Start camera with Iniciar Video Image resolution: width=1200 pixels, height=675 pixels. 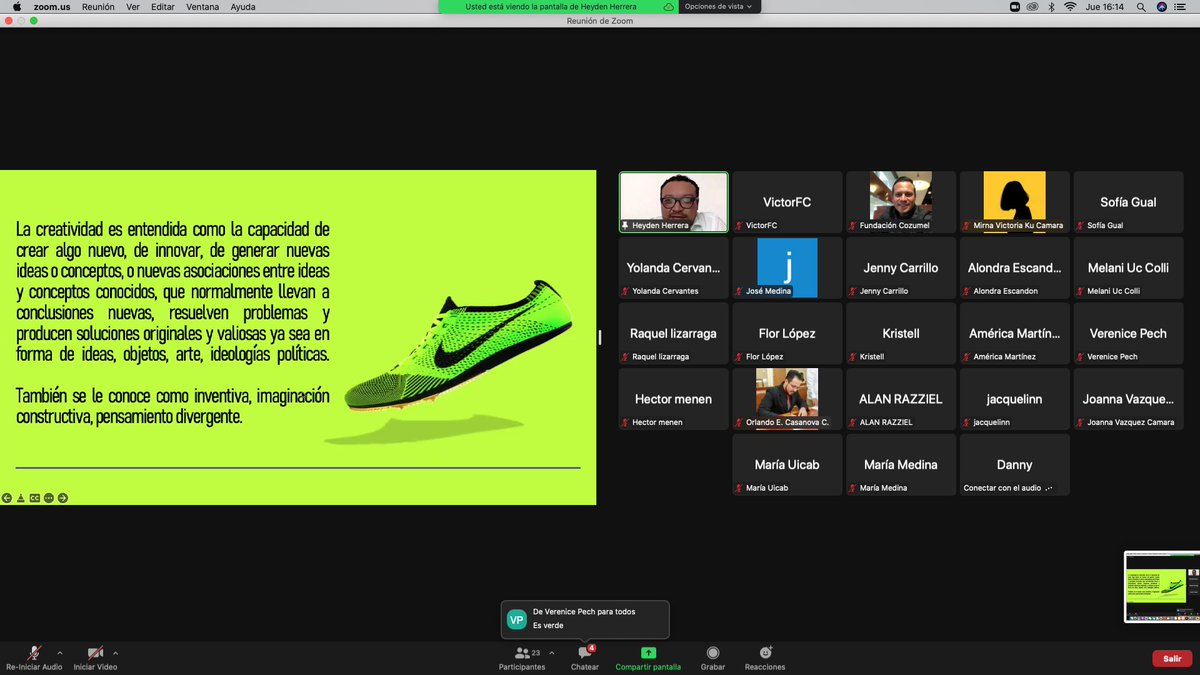pyautogui.click(x=95, y=657)
